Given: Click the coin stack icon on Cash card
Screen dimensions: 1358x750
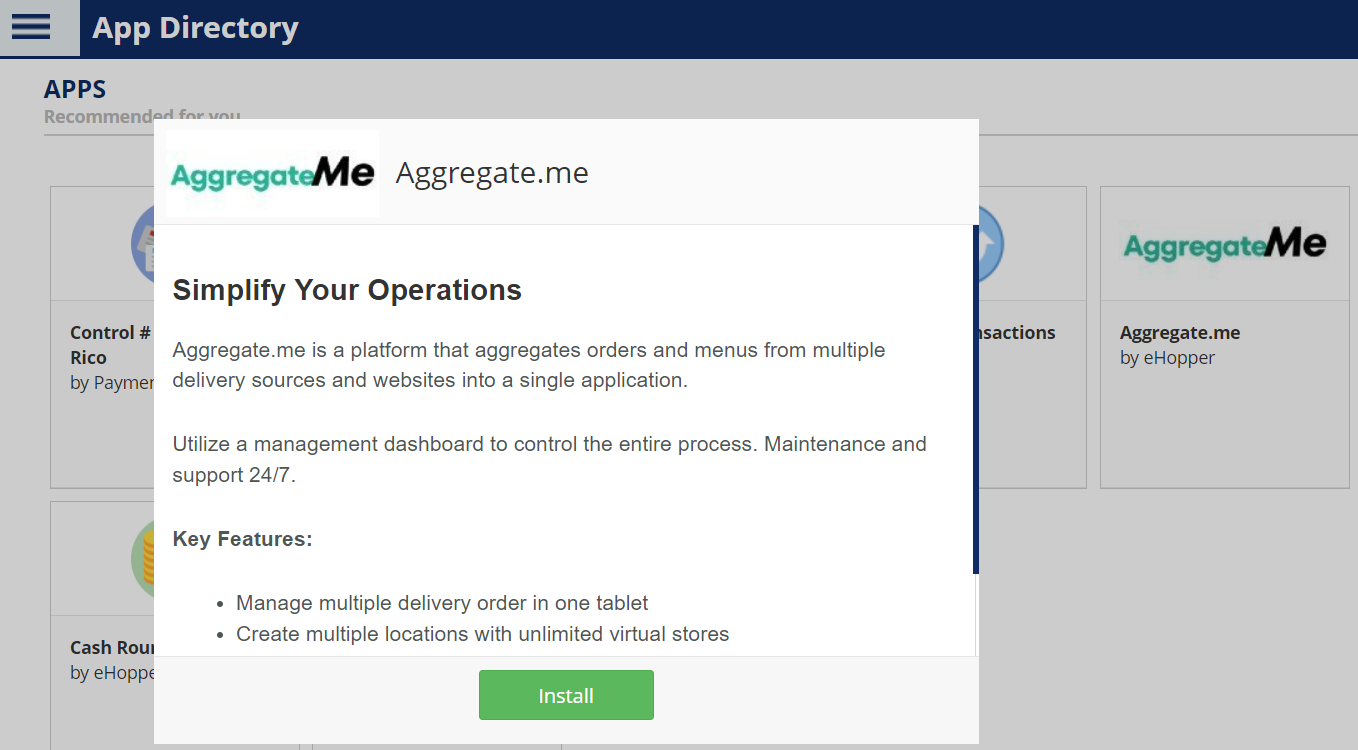Looking at the screenshot, I should [x=143, y=558].
